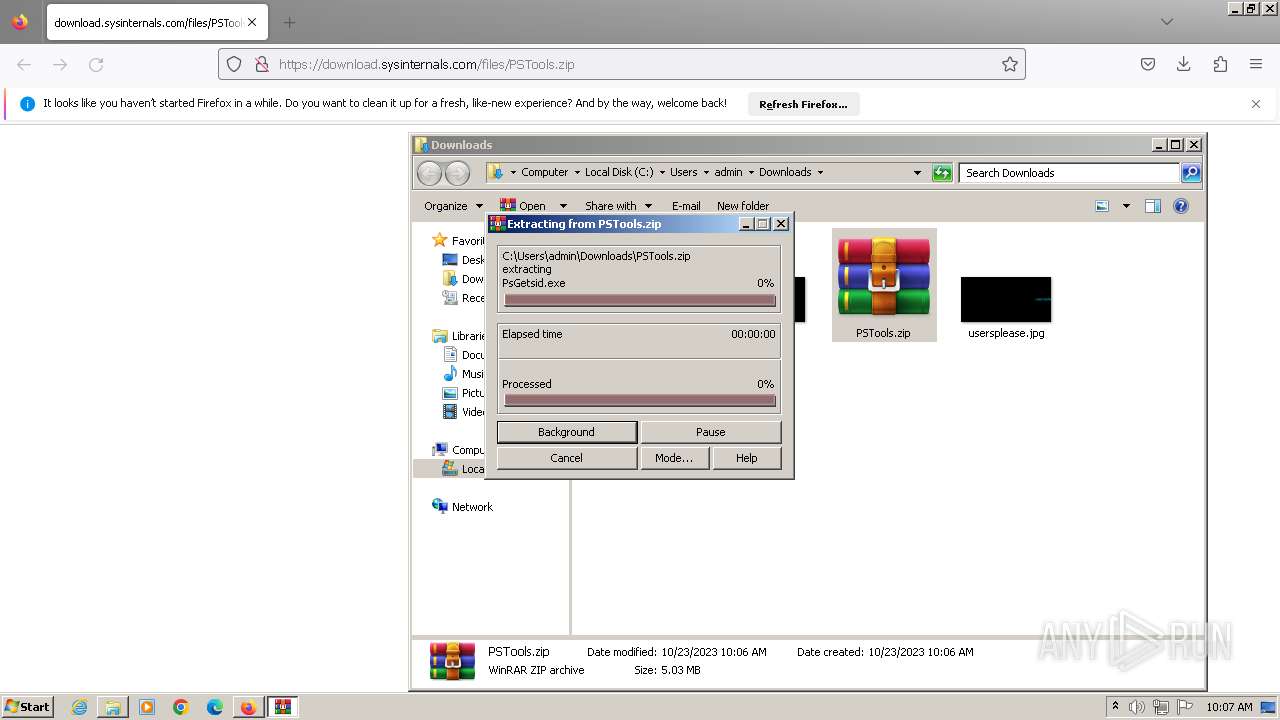Click the shield tracking protection icon

[234, 64]
